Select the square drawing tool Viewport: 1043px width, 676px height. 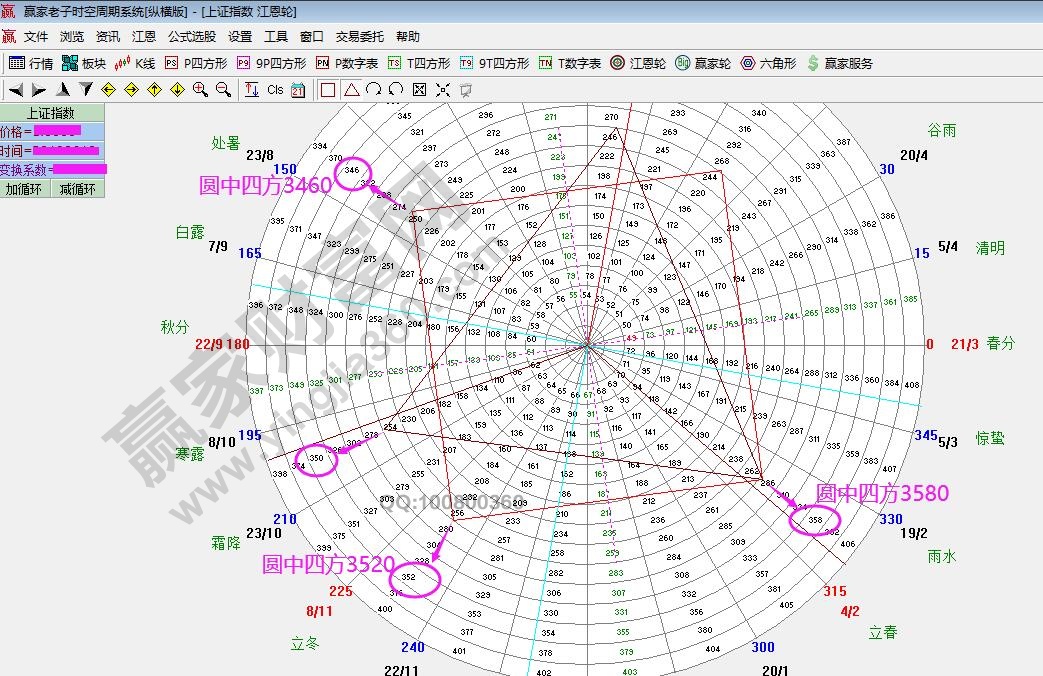(x=327, y=90)
